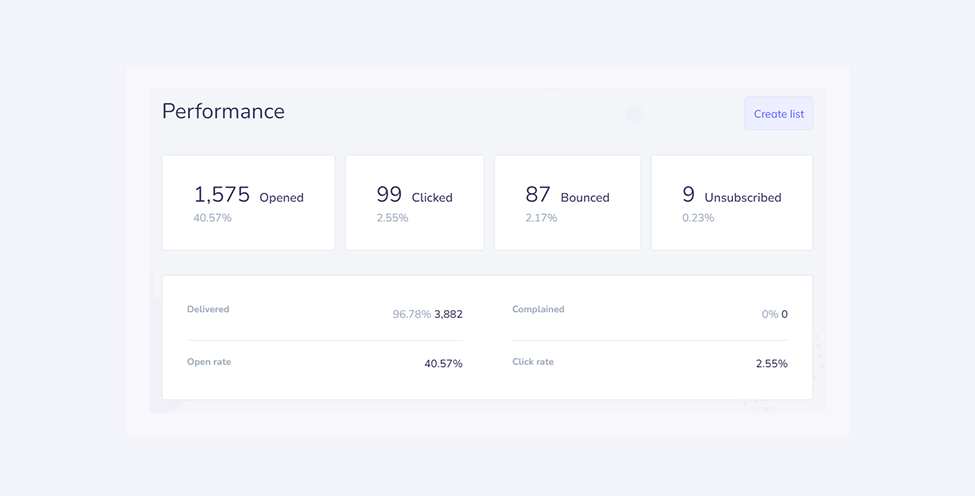Click the 9 unsubscribed count
The height and width of the screenshot is (496, 975).
click(x=688, y=195)
